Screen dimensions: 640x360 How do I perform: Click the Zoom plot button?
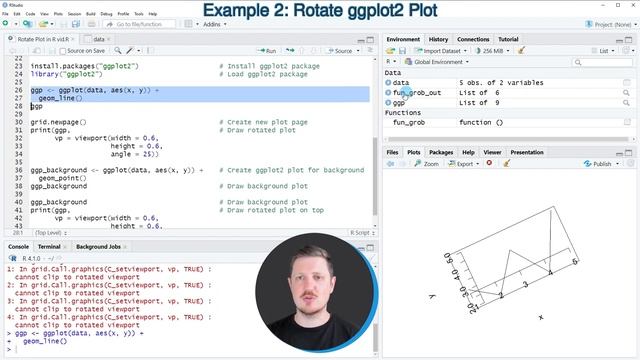click(427, 164)
